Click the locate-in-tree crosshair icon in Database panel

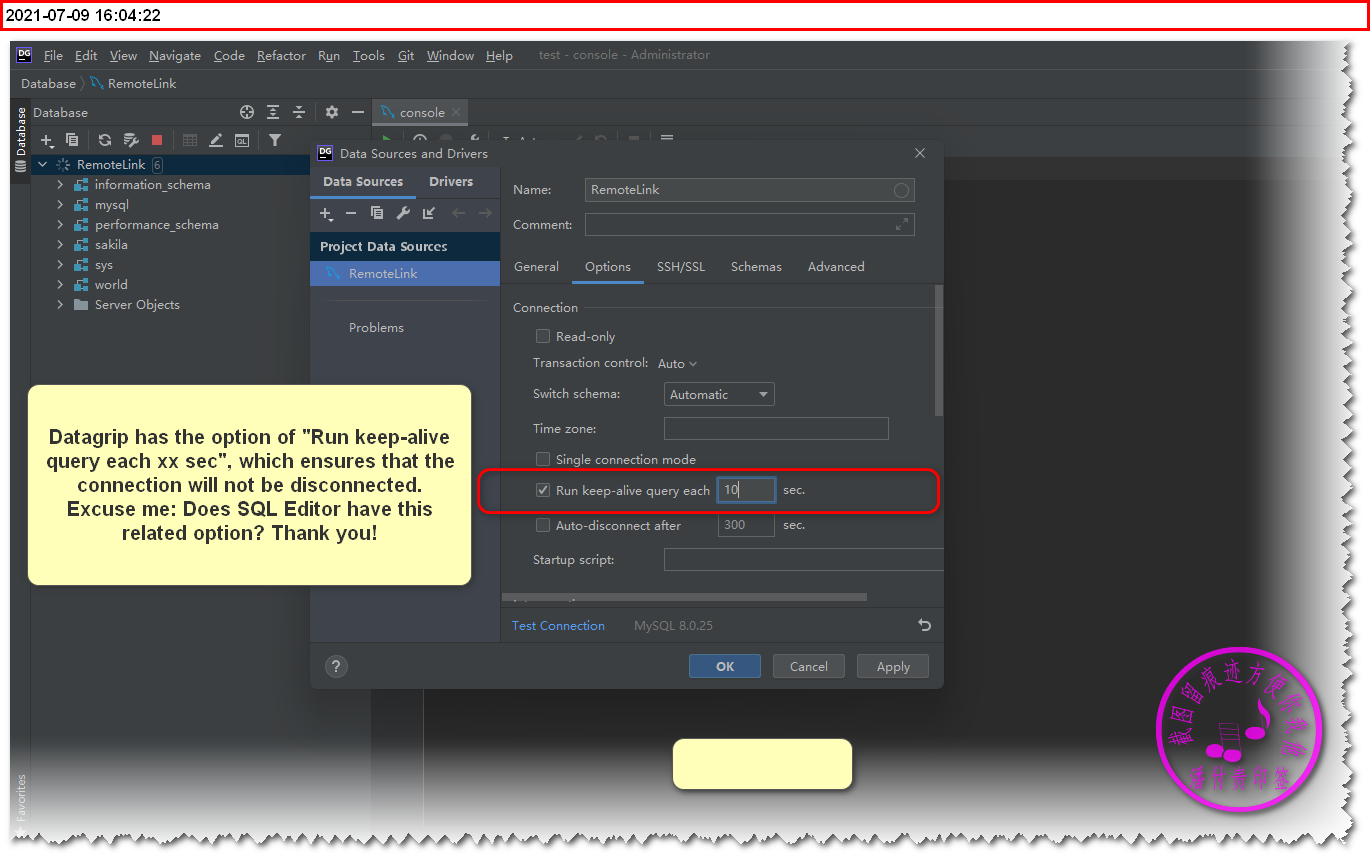[247, 113]
